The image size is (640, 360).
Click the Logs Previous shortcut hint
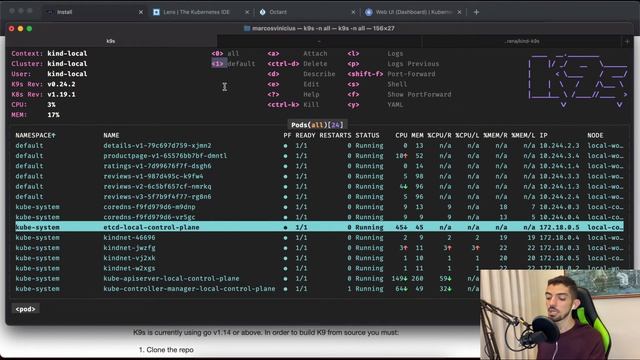pos(393,64)
